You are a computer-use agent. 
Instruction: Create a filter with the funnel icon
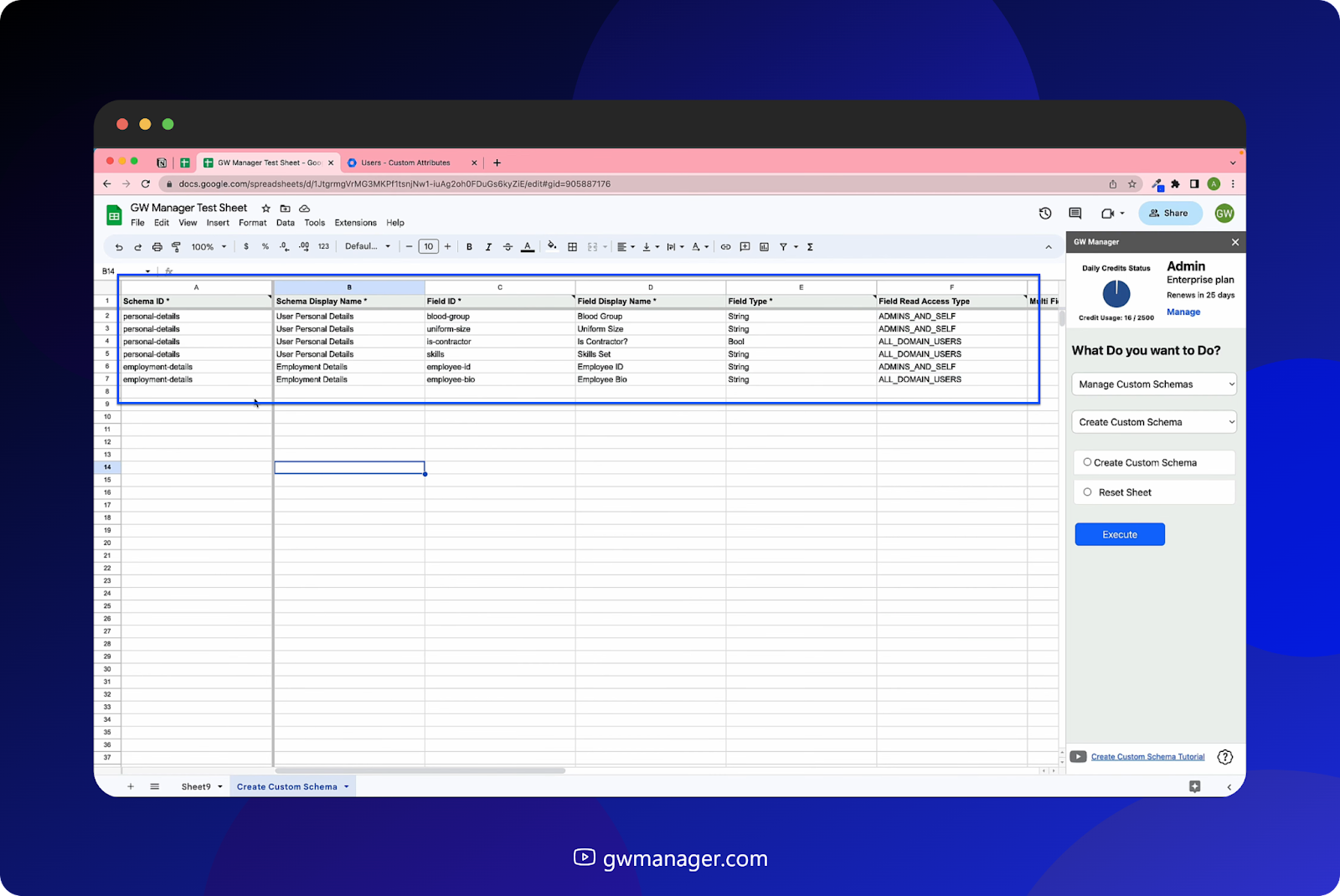[x=782, y=246]
